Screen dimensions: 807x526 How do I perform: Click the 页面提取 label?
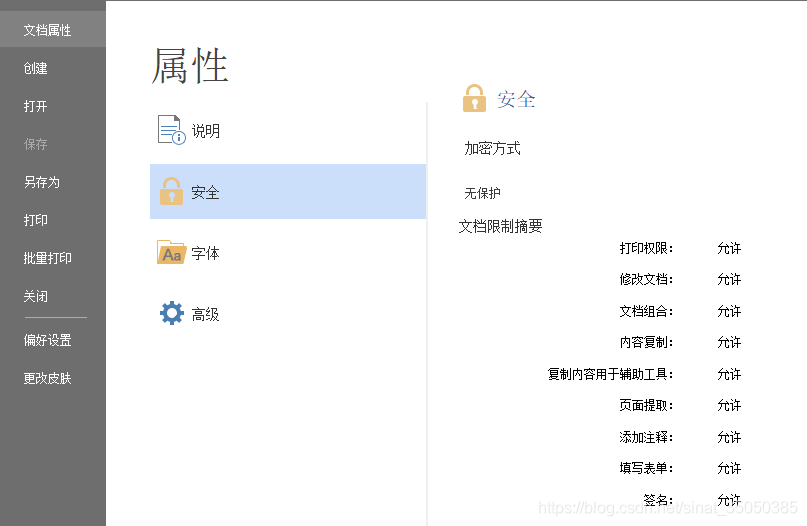click(646, 405)
